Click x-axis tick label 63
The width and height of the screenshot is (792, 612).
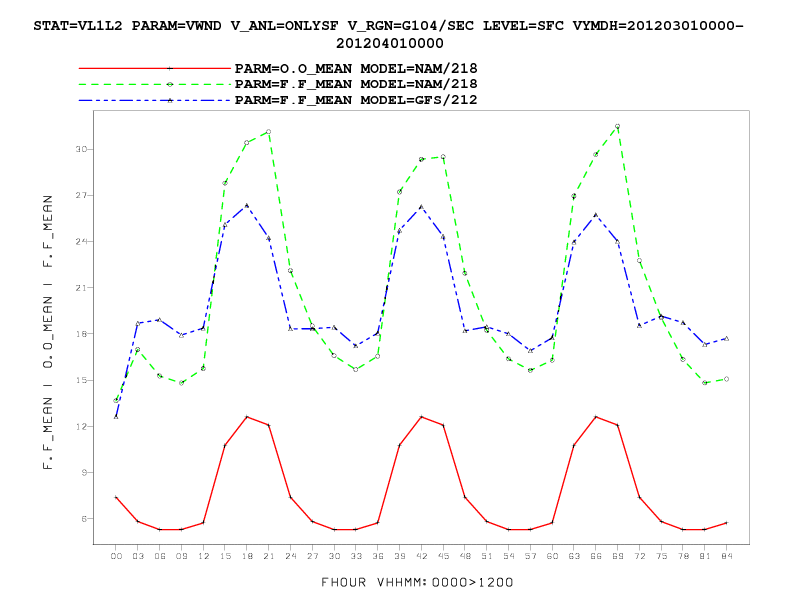[574, 556]
